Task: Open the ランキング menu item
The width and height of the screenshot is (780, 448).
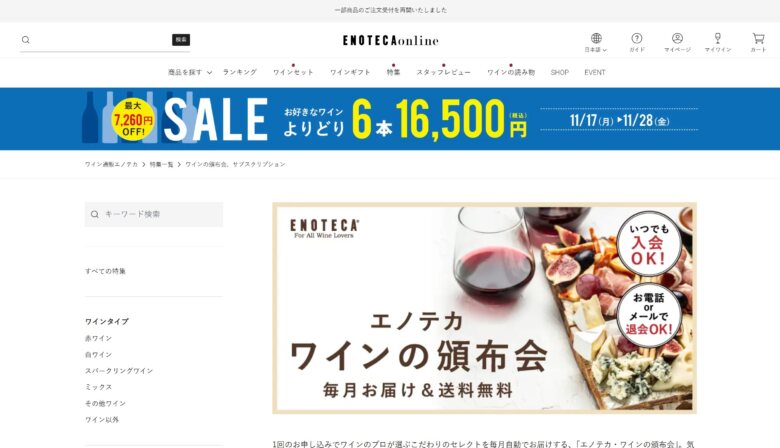Action: click(240, 72)
